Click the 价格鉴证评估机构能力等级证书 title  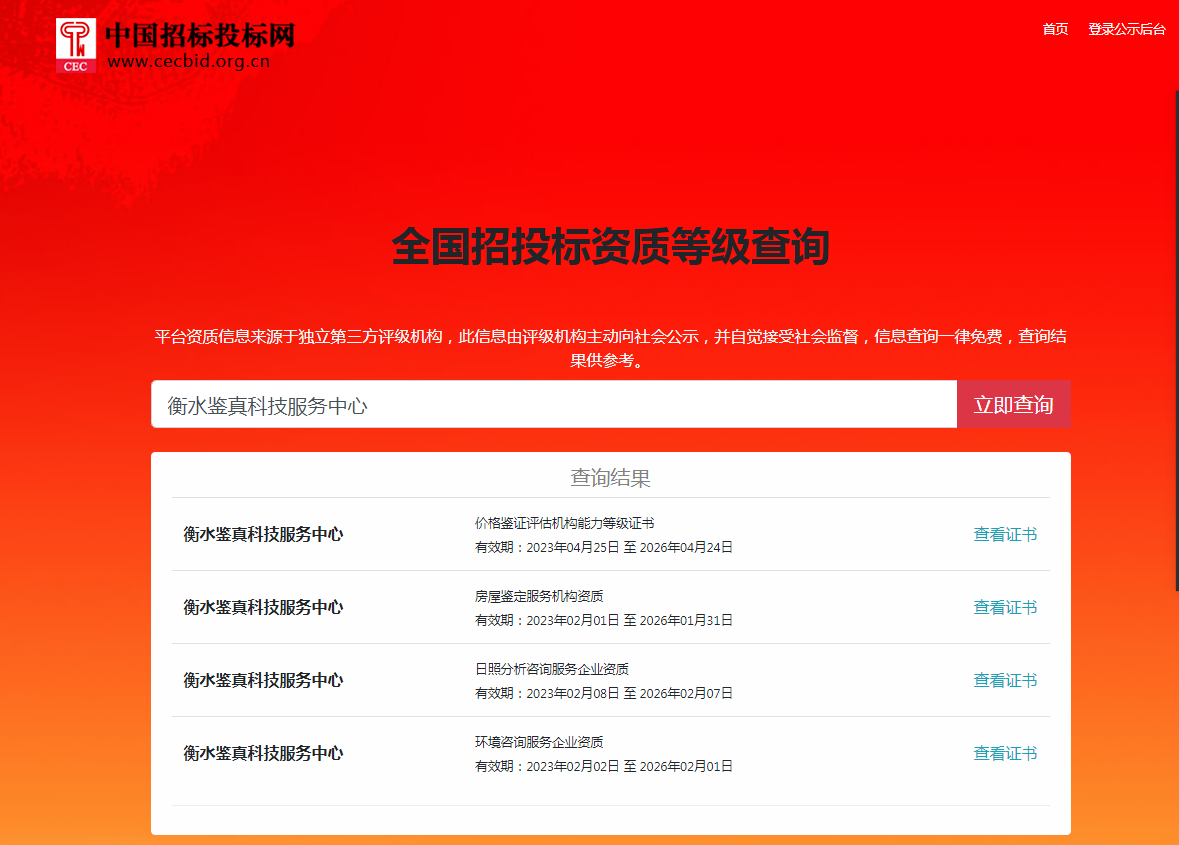click(x=564, y=523)
